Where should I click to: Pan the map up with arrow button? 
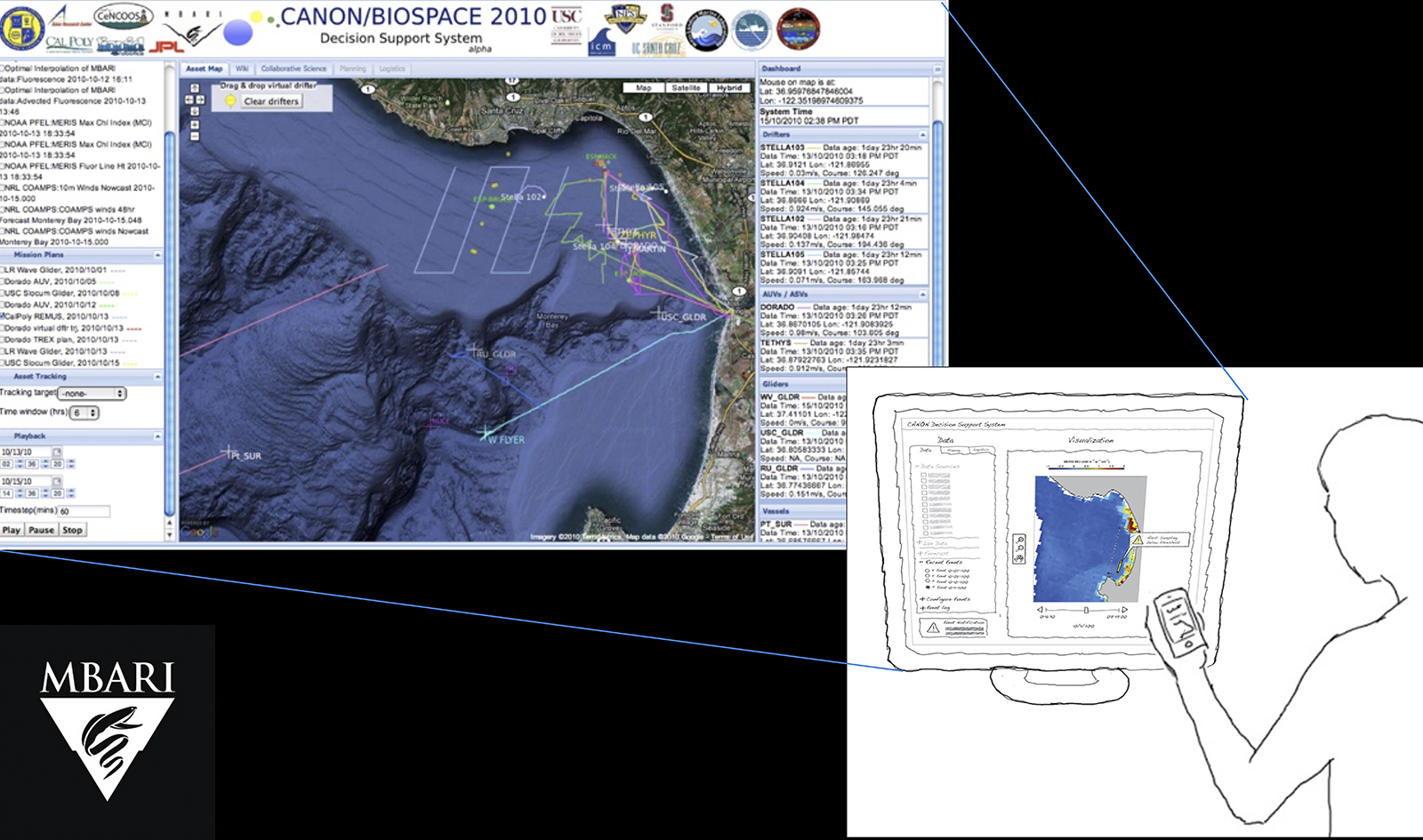194,89
